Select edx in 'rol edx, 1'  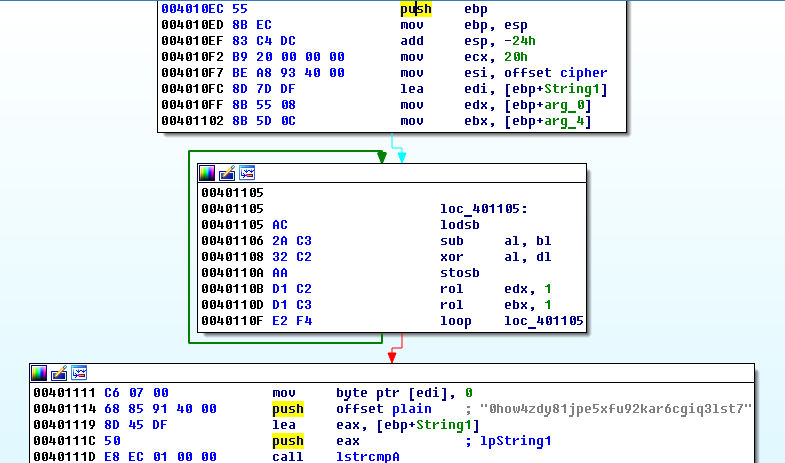[x=516, y=289]
